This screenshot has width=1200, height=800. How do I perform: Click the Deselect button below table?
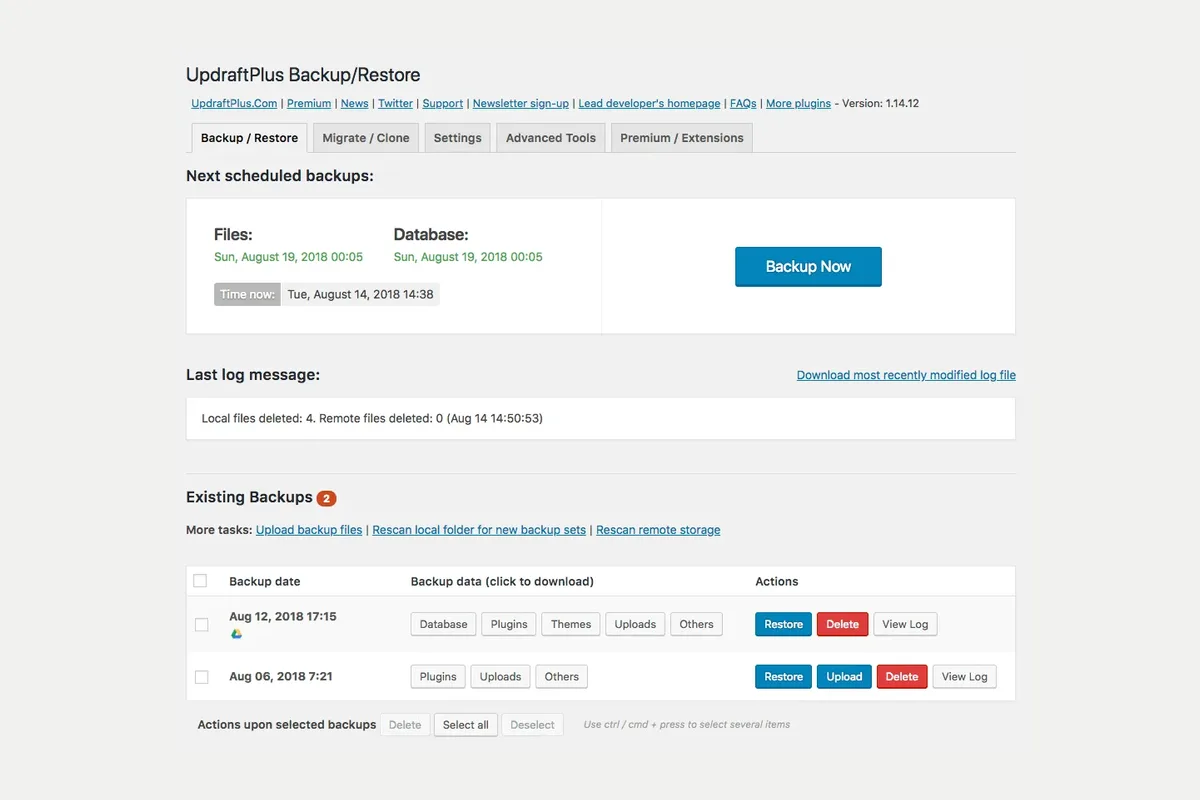coord(532,725)
